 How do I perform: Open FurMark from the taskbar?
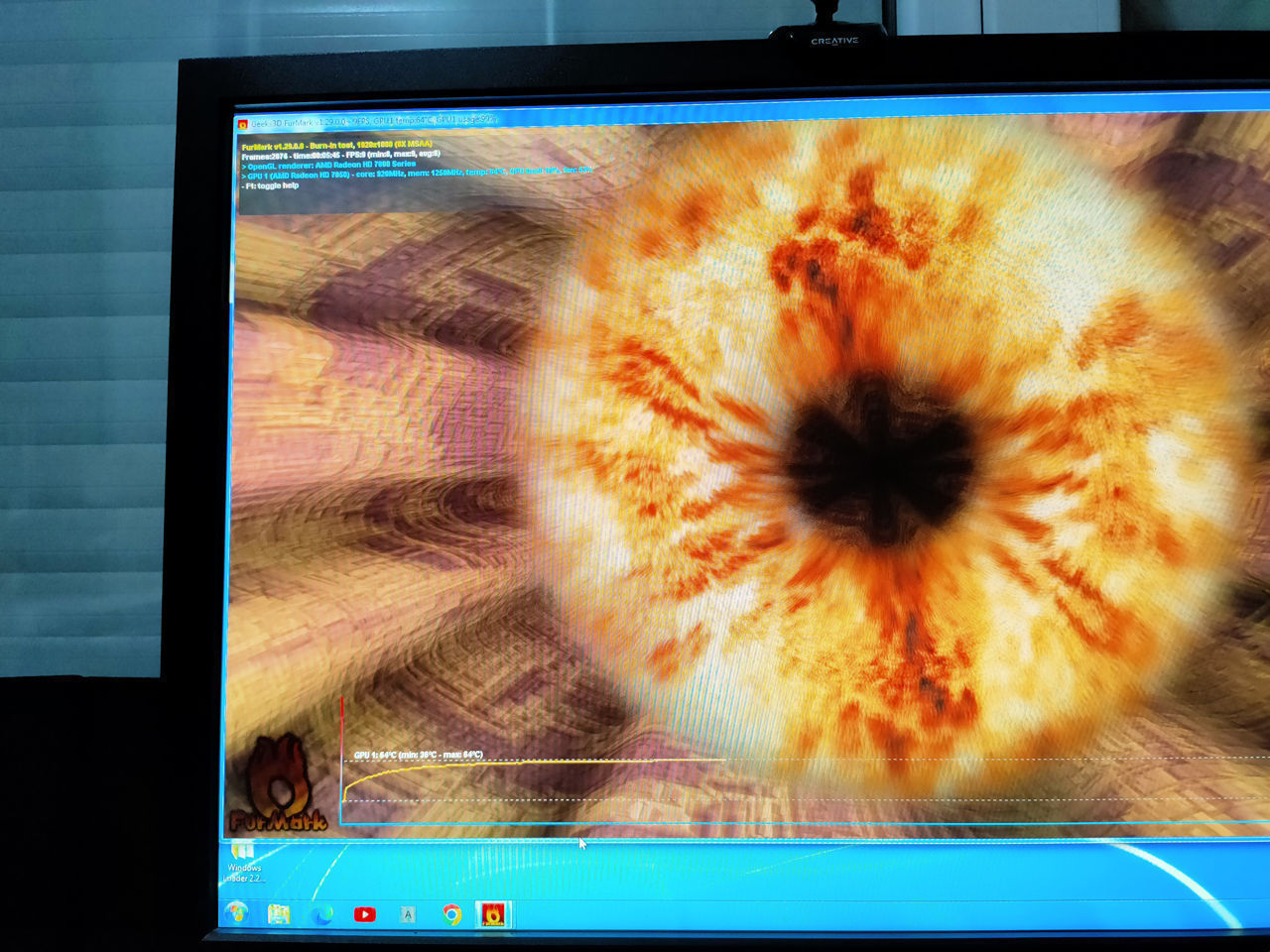point(492,914)
